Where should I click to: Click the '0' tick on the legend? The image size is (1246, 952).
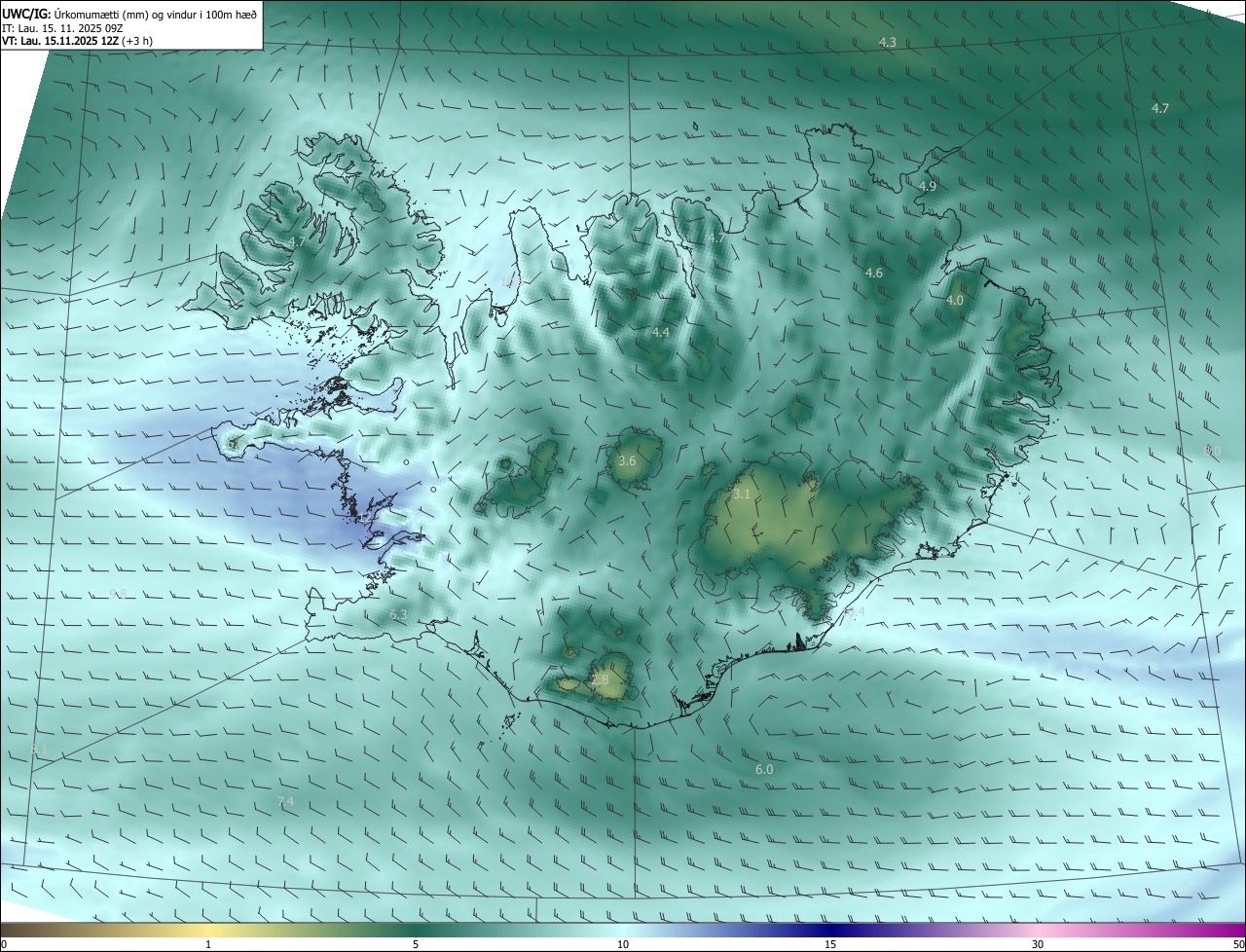(4, 945)
